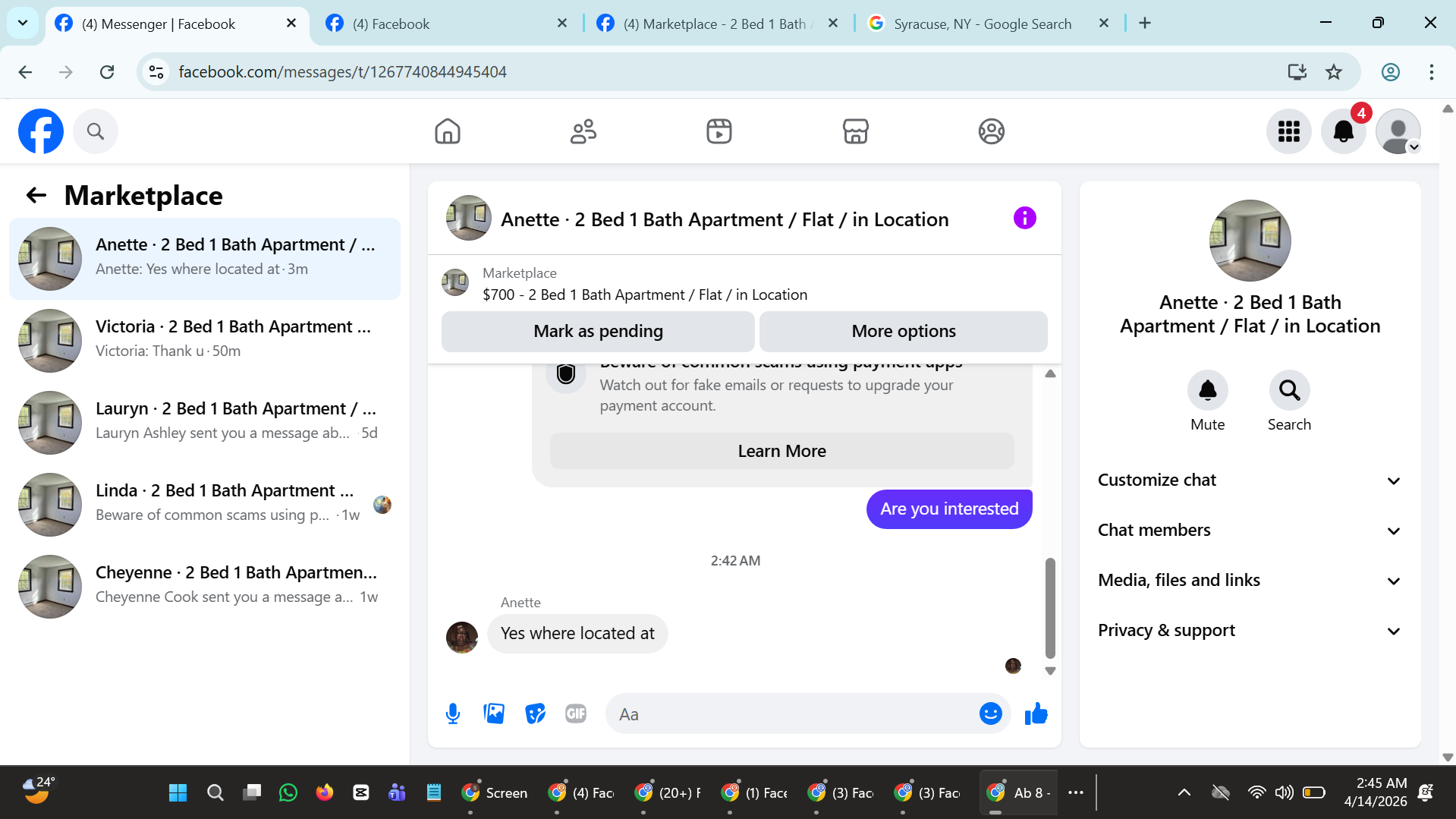Open the emoji picker smiley icon
1456x819 pixels.
(990, 714)
